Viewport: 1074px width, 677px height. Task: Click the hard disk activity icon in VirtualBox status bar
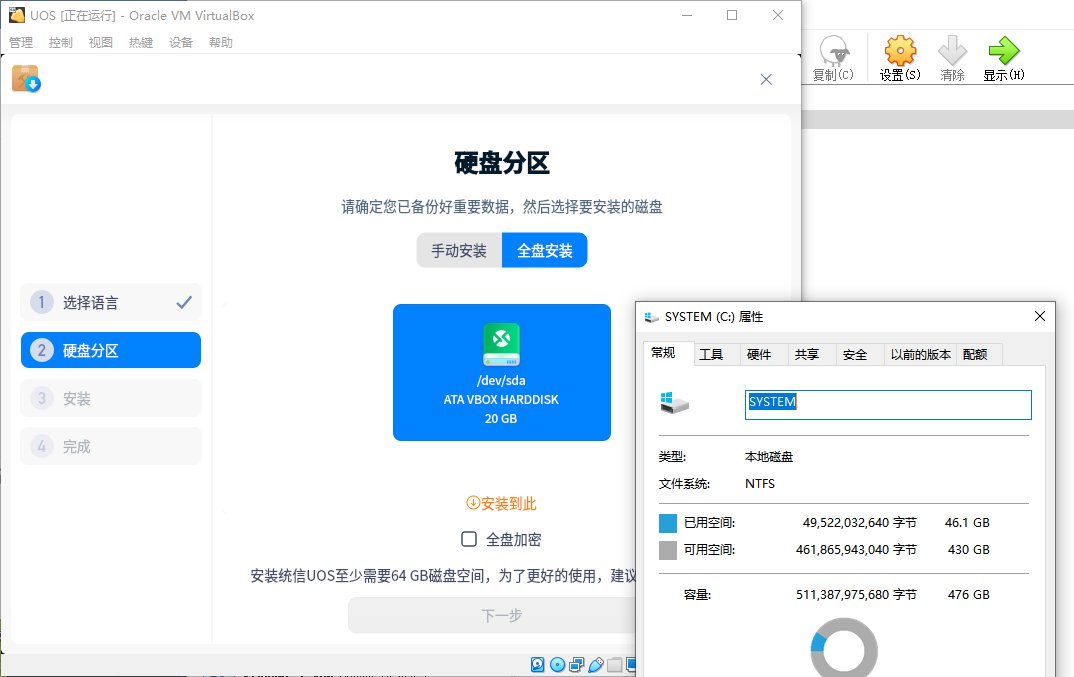tap(538, 664)
